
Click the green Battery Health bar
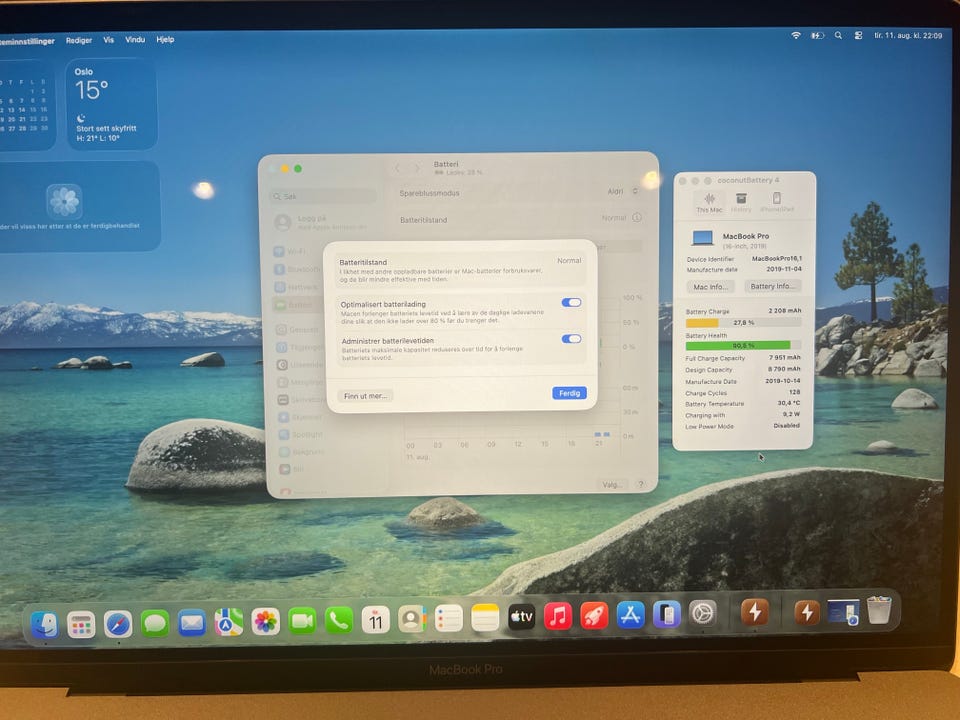[743, 346]
